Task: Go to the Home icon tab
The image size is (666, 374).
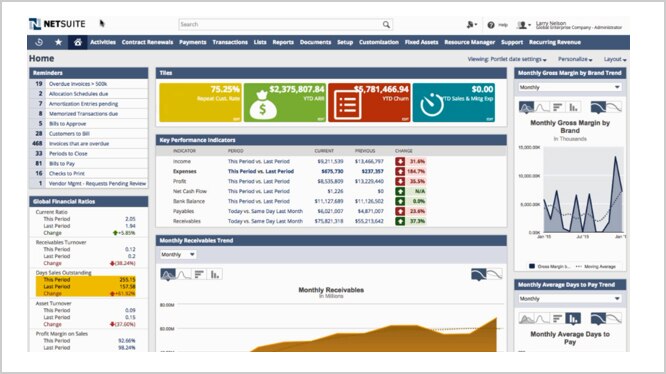Action: tap(78, 42)
